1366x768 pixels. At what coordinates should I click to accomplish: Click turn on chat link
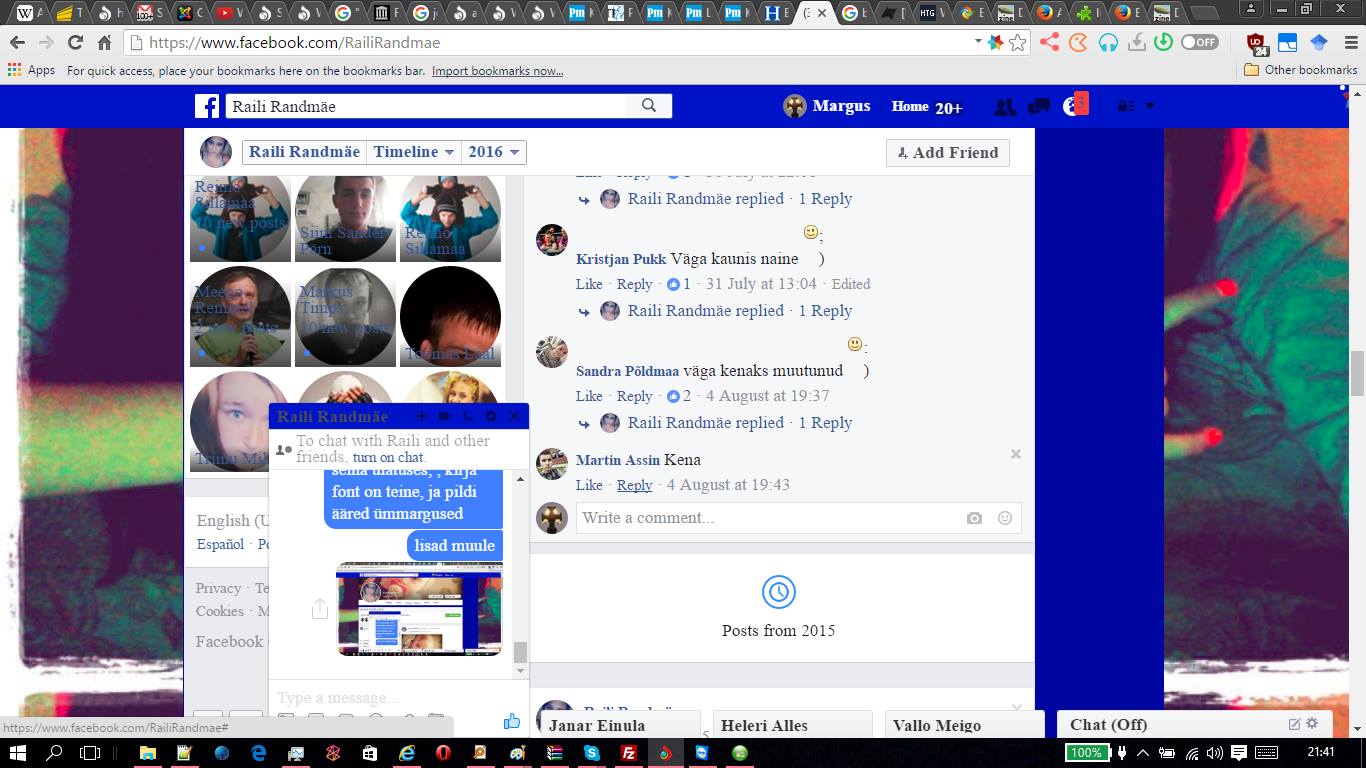(x=388, y=457)
